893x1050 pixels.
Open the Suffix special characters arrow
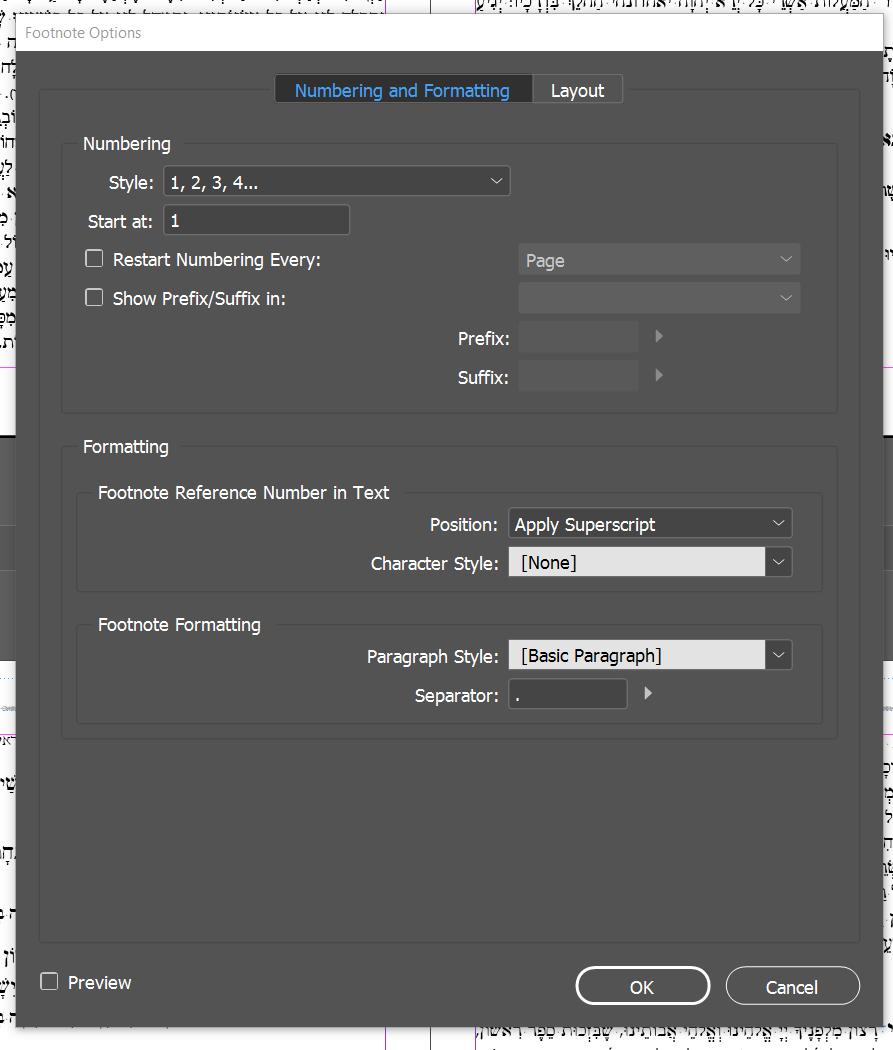click(x=659, y=376)
